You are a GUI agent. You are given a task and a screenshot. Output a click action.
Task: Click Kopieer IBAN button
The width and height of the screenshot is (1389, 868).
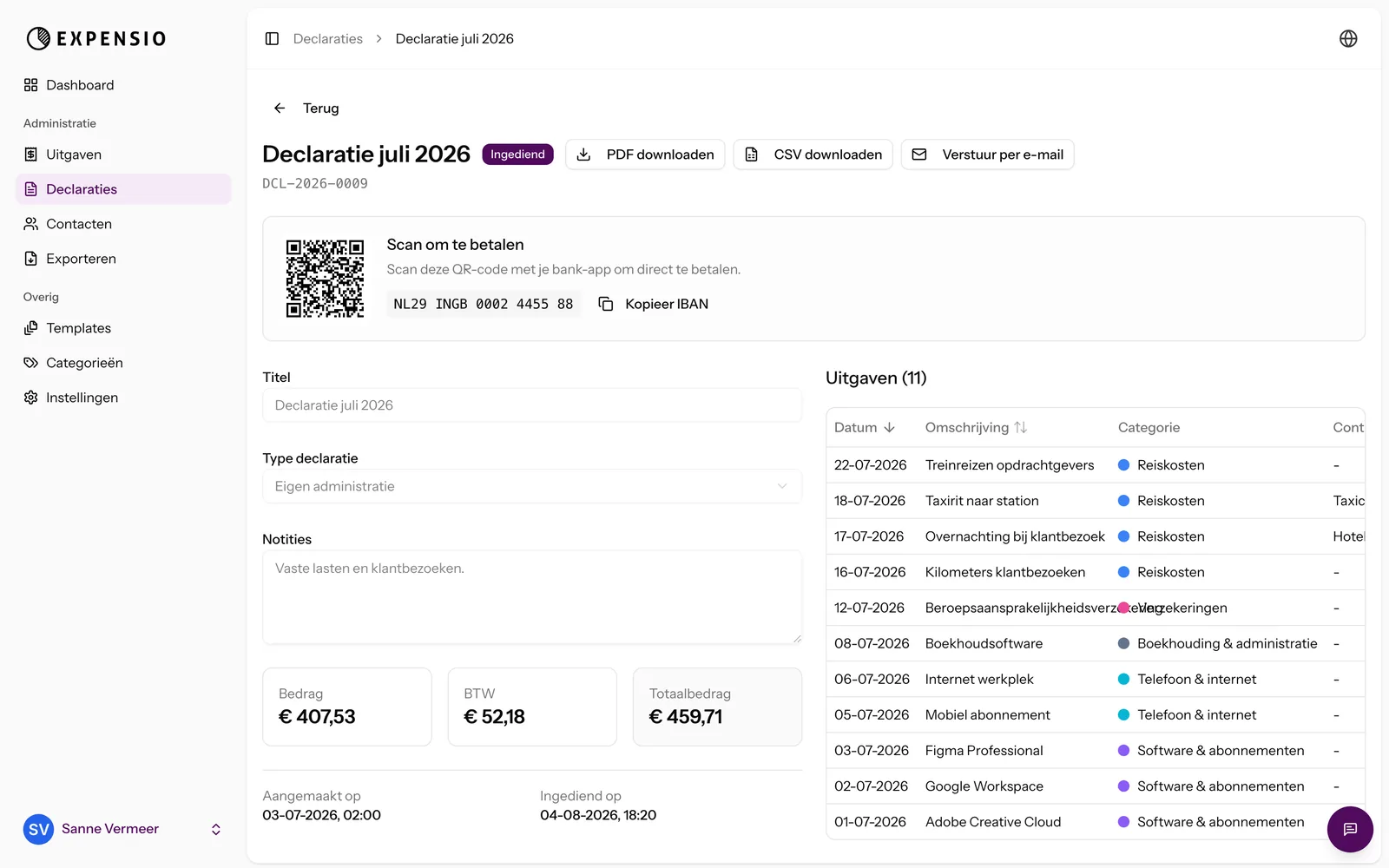654,304
